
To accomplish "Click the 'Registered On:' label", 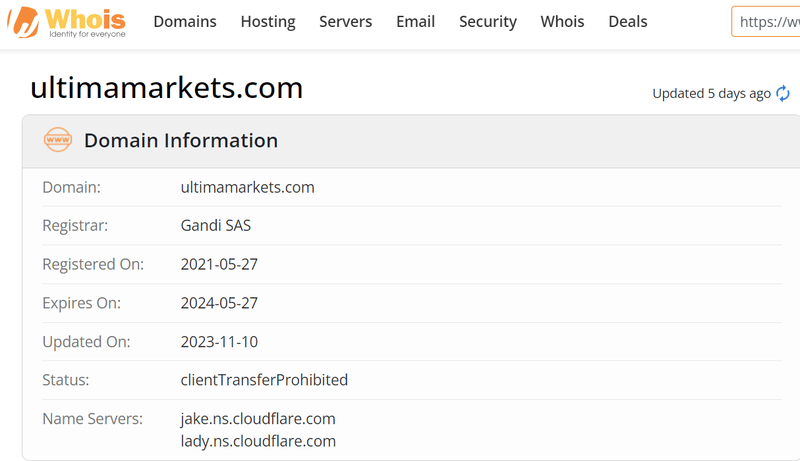I will 93,264.
